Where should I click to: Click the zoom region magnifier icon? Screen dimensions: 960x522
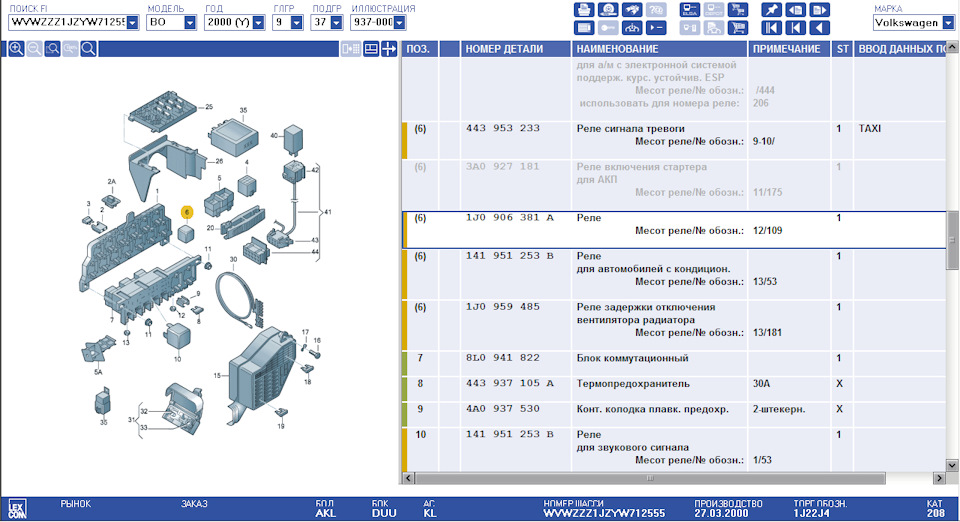(52, 49)
